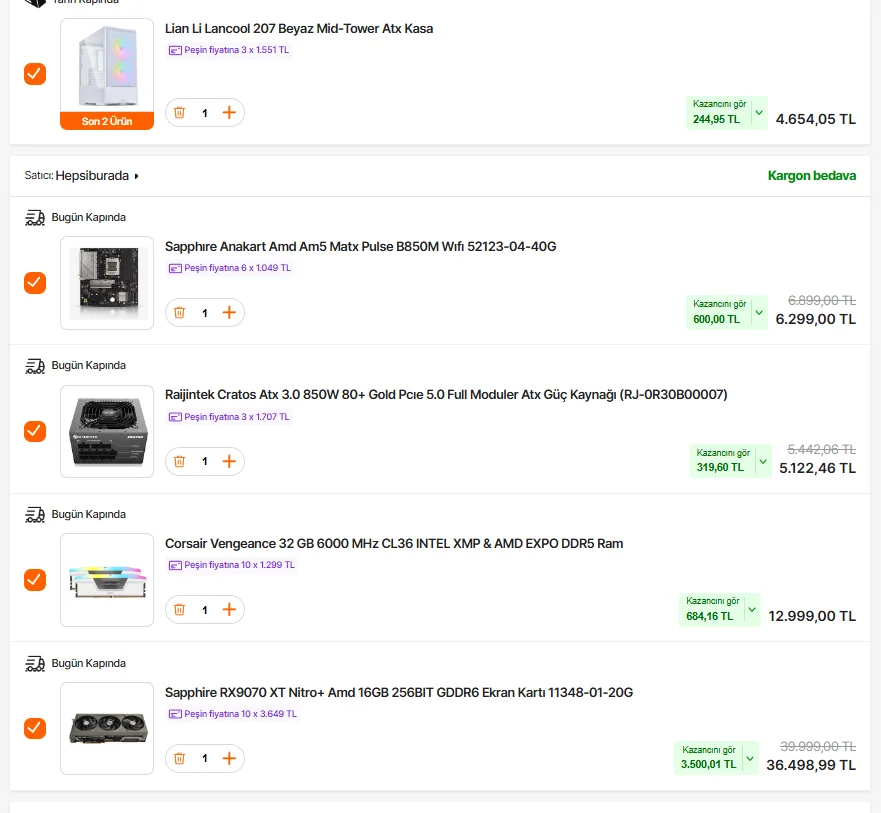Expand savings dropdown for Sapphire B850M motherboard
This screenshot has width=881, height=813.
tap(757, 312)
